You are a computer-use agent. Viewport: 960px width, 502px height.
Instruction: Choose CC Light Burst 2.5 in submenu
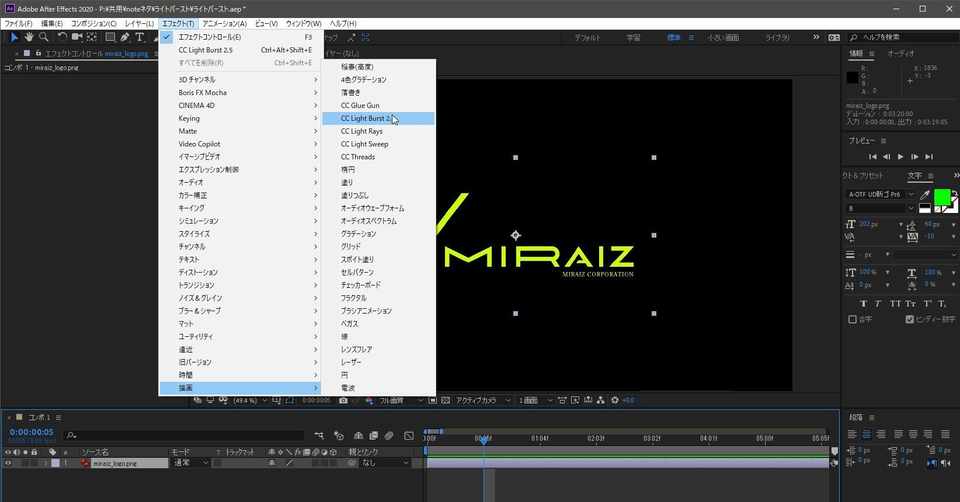pyautogui.click(x=378, y=118)
